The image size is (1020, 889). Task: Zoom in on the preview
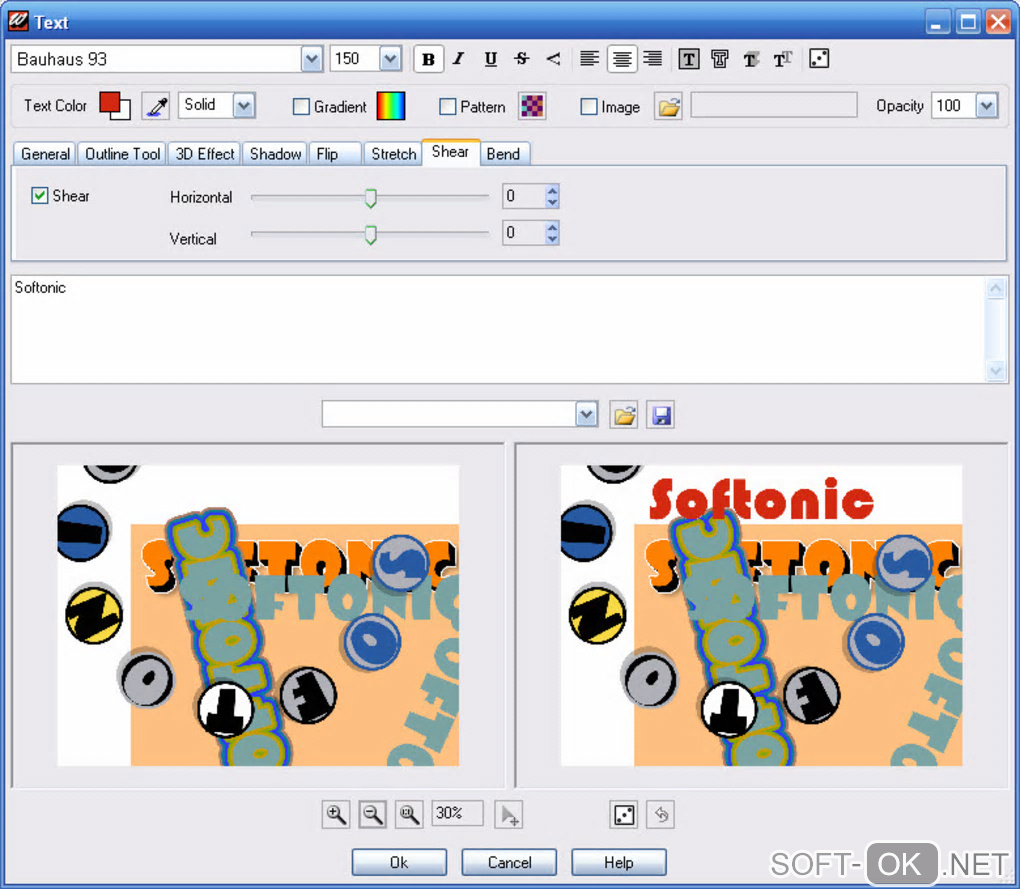tap(336, 814)
